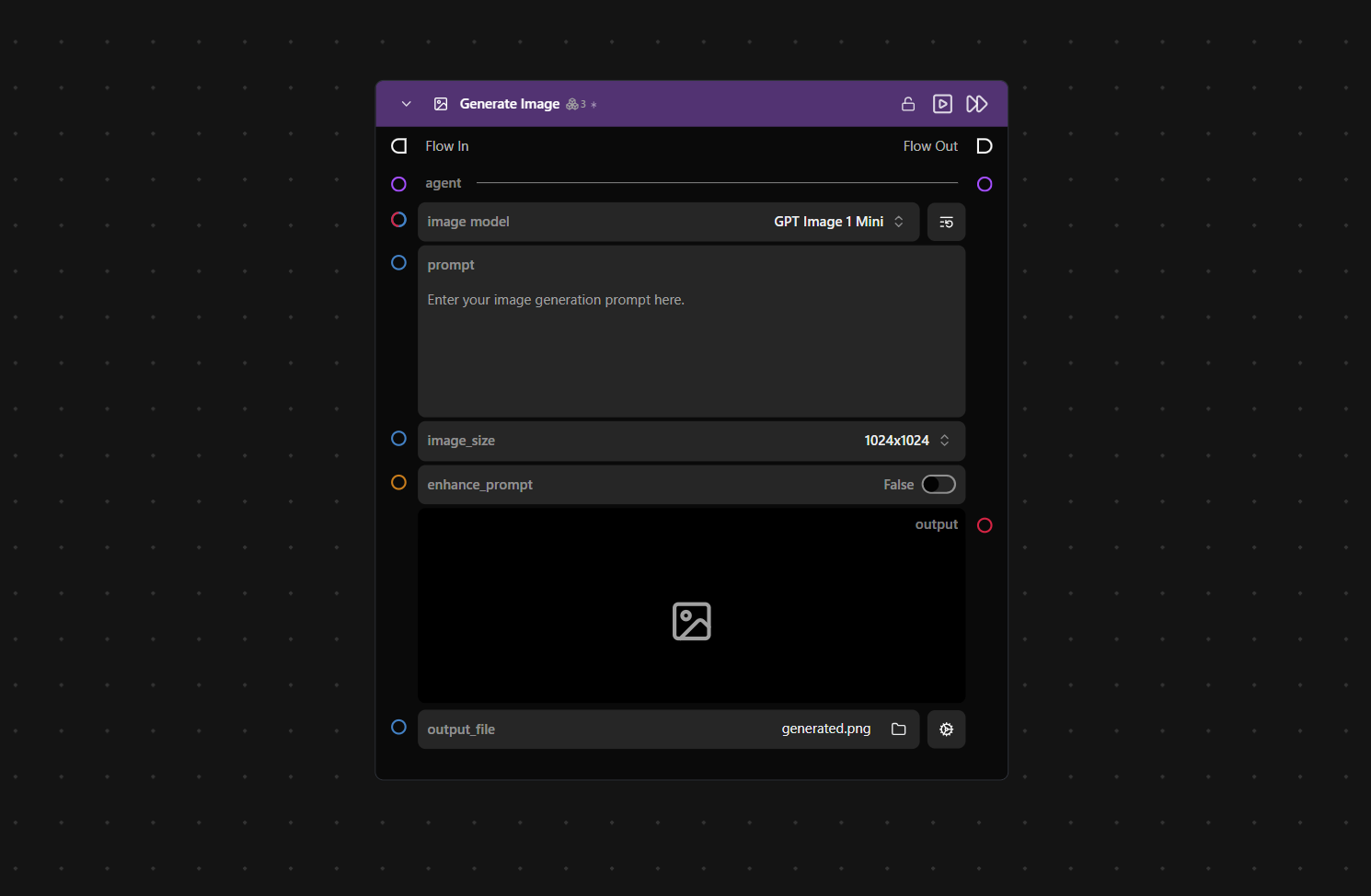
Task: Click the image icon beside Generate Image title
Action: tap(441, 104)
